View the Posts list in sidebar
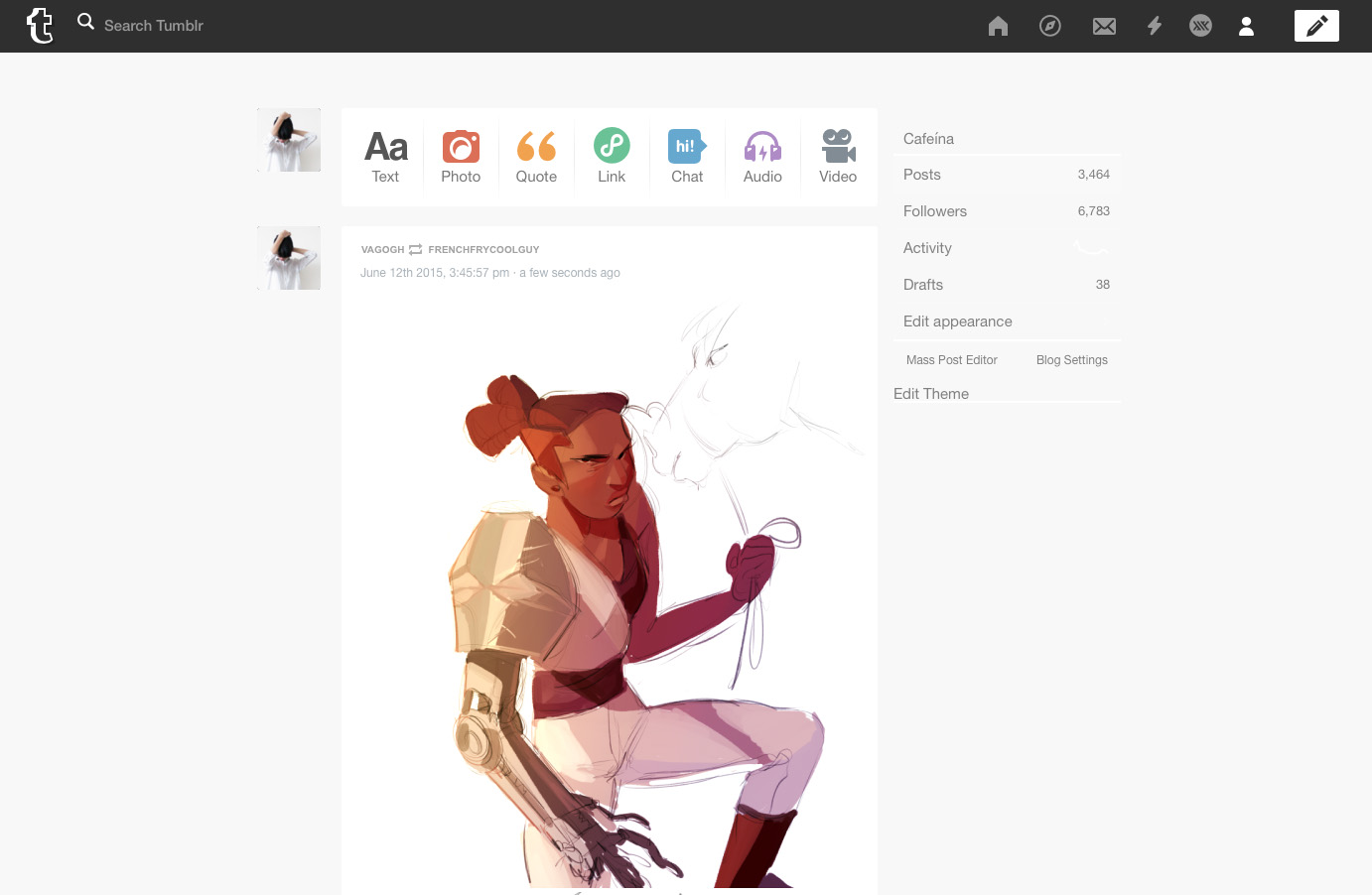The width and height of the screenshot is (1372, 895). pos(1007,175)
